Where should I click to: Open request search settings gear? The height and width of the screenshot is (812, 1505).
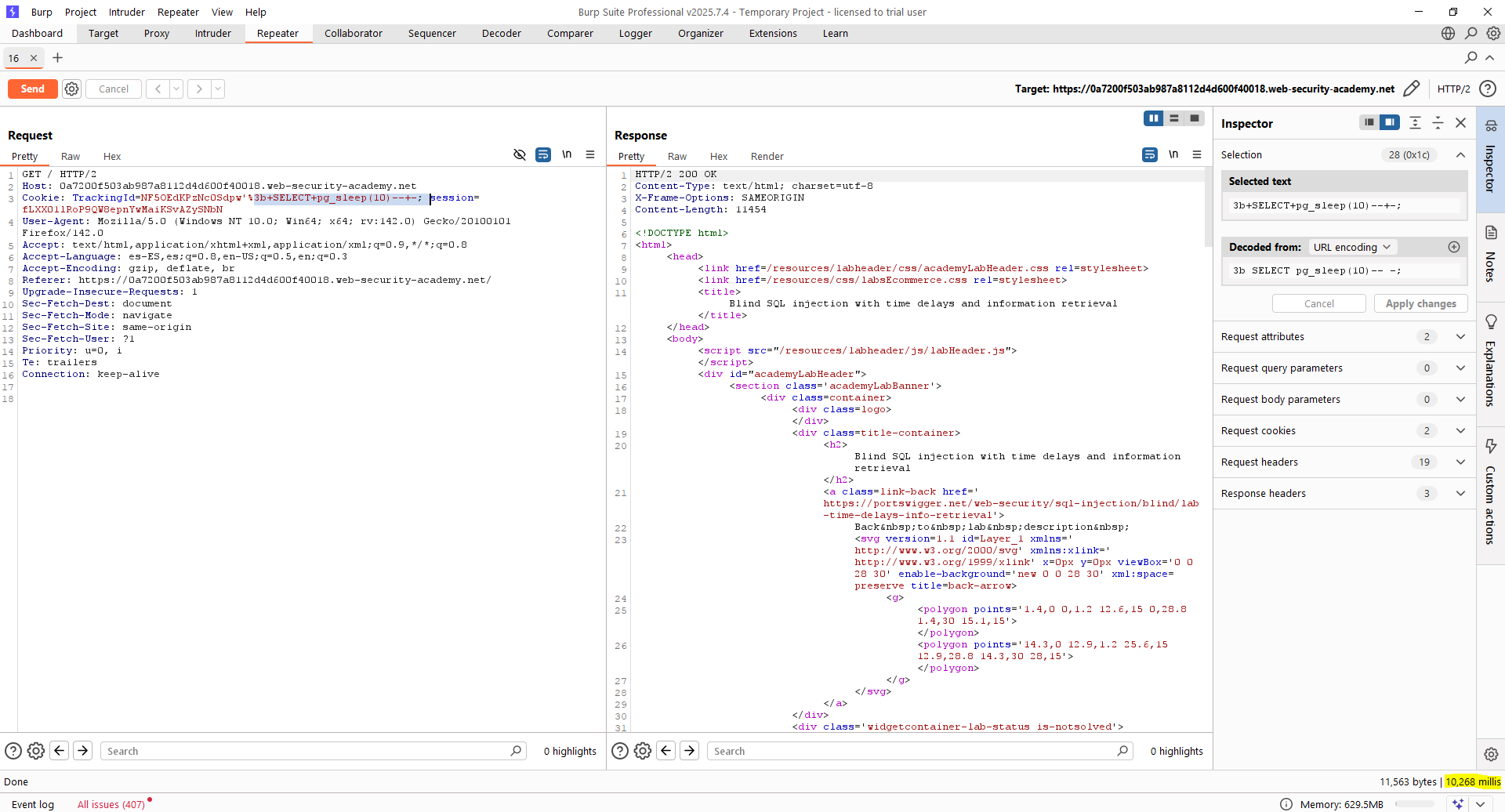tap(36, 751)
